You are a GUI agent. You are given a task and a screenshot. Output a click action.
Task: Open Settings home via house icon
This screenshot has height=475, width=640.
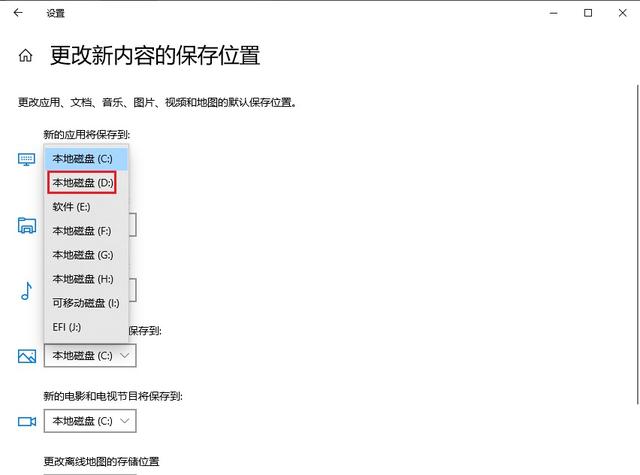(x=25, y=55)
